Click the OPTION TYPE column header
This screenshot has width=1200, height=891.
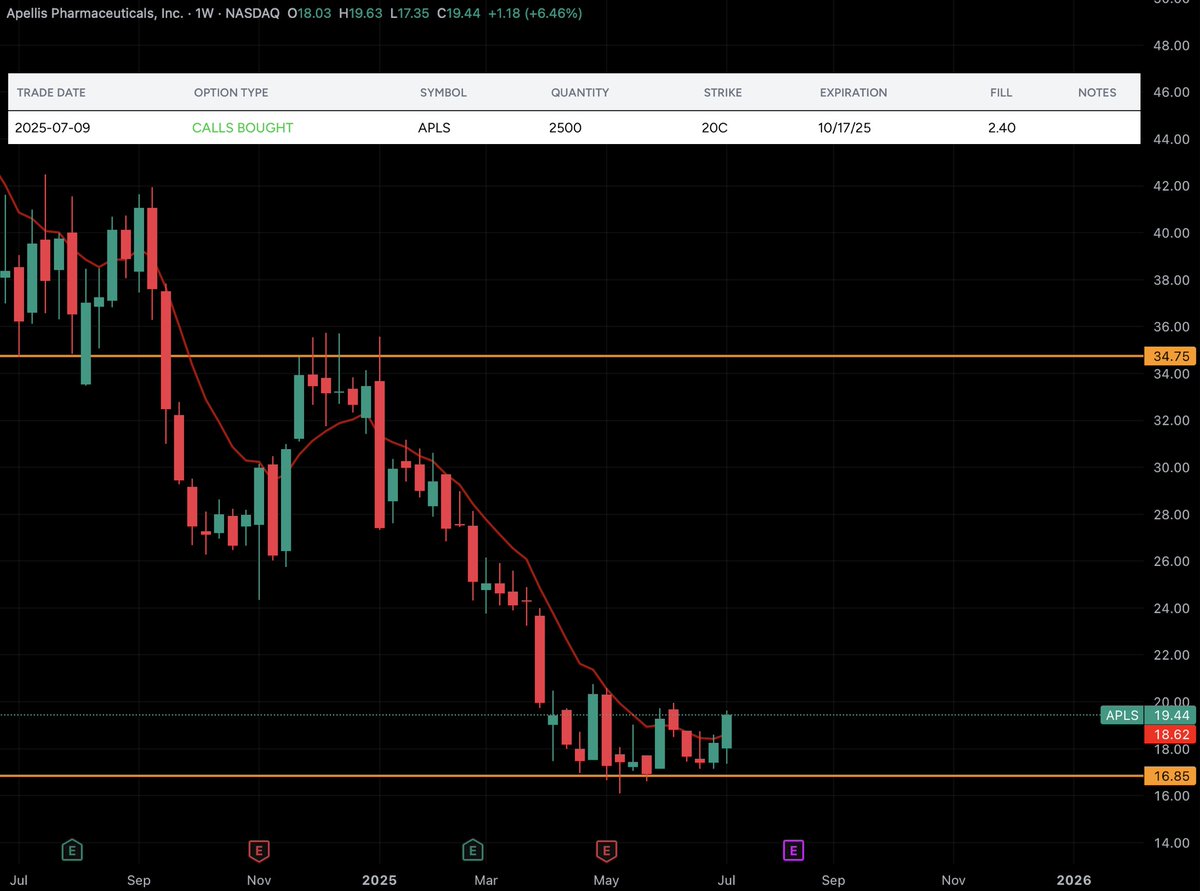(x=231, y=92)
